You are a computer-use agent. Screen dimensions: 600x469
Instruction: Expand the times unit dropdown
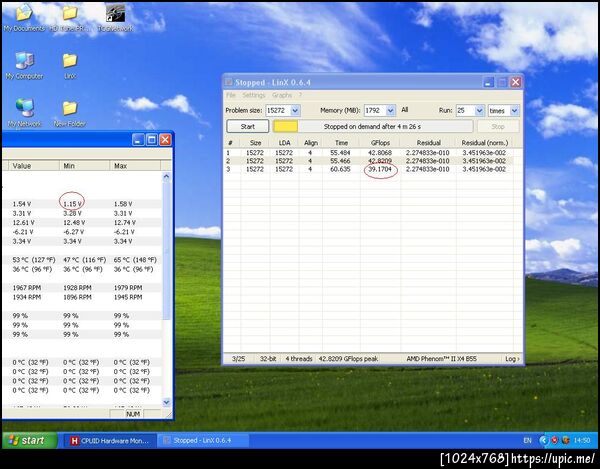click(515, 111)
